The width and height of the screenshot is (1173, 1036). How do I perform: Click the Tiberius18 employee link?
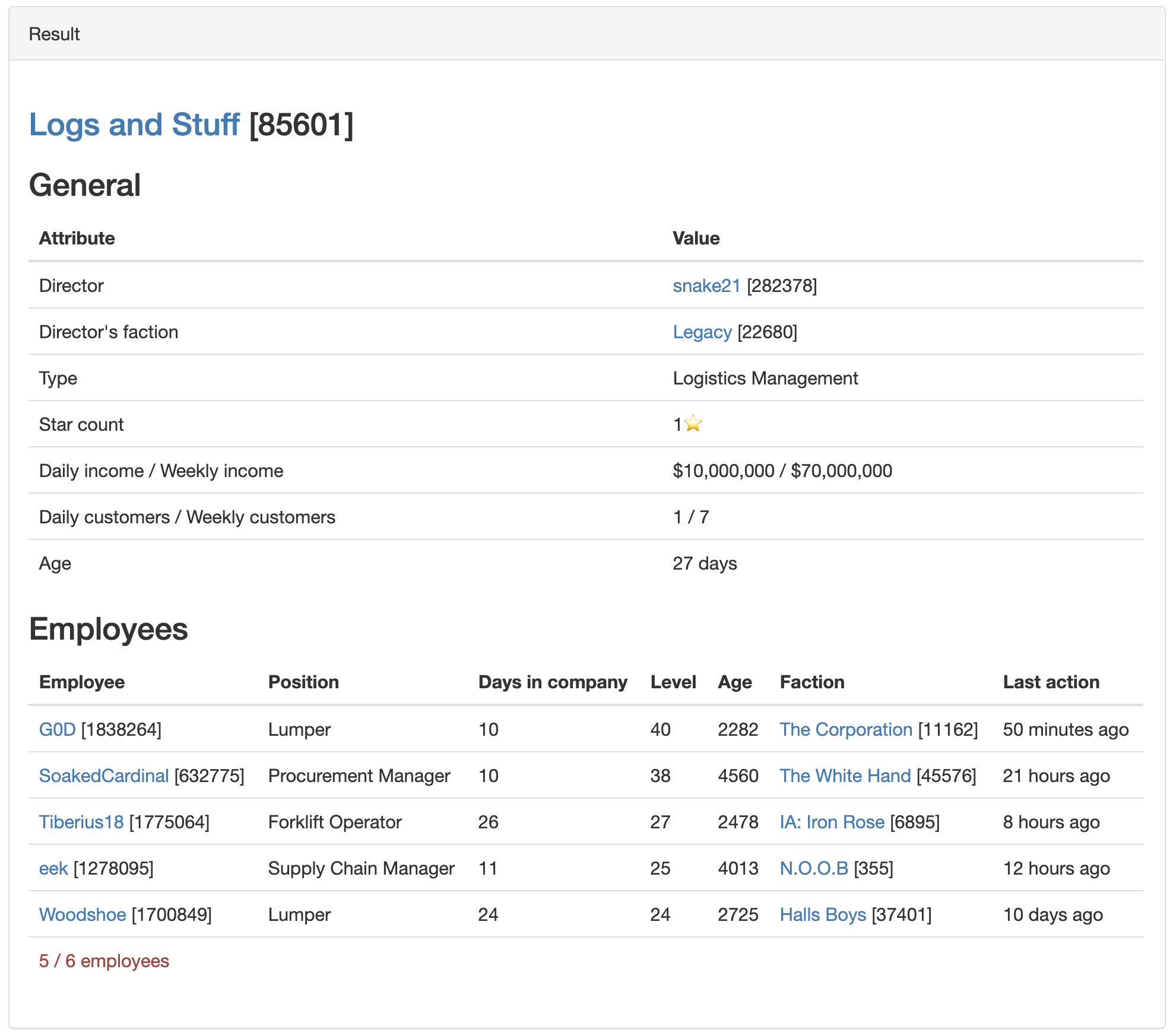coord(81,822)
